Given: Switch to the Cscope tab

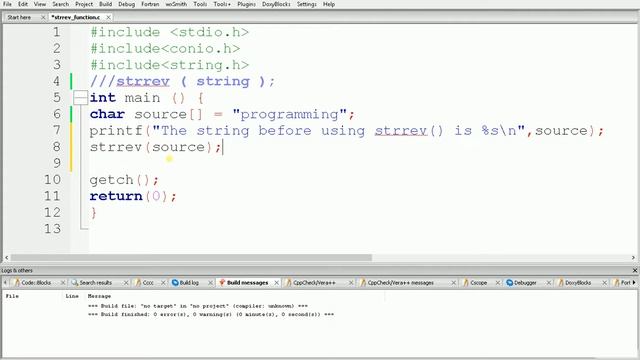Looking at the screenshot, I should [x=478, y=282].
